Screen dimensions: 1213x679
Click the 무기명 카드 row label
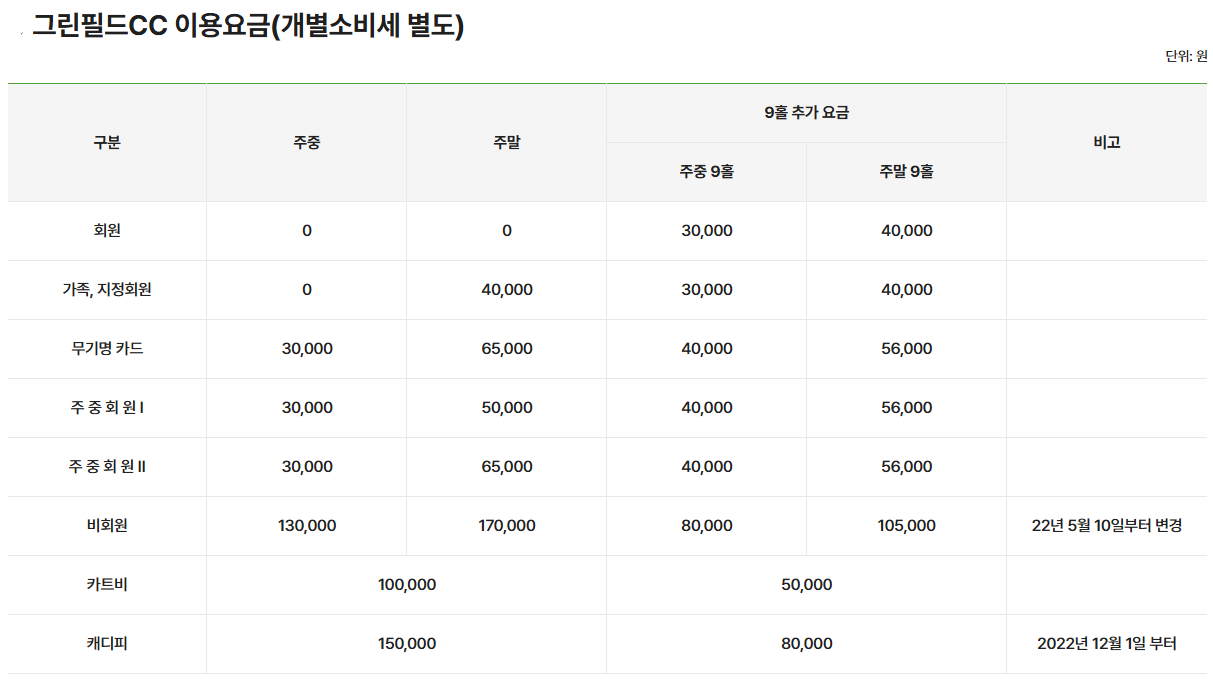tap(107, 349)
